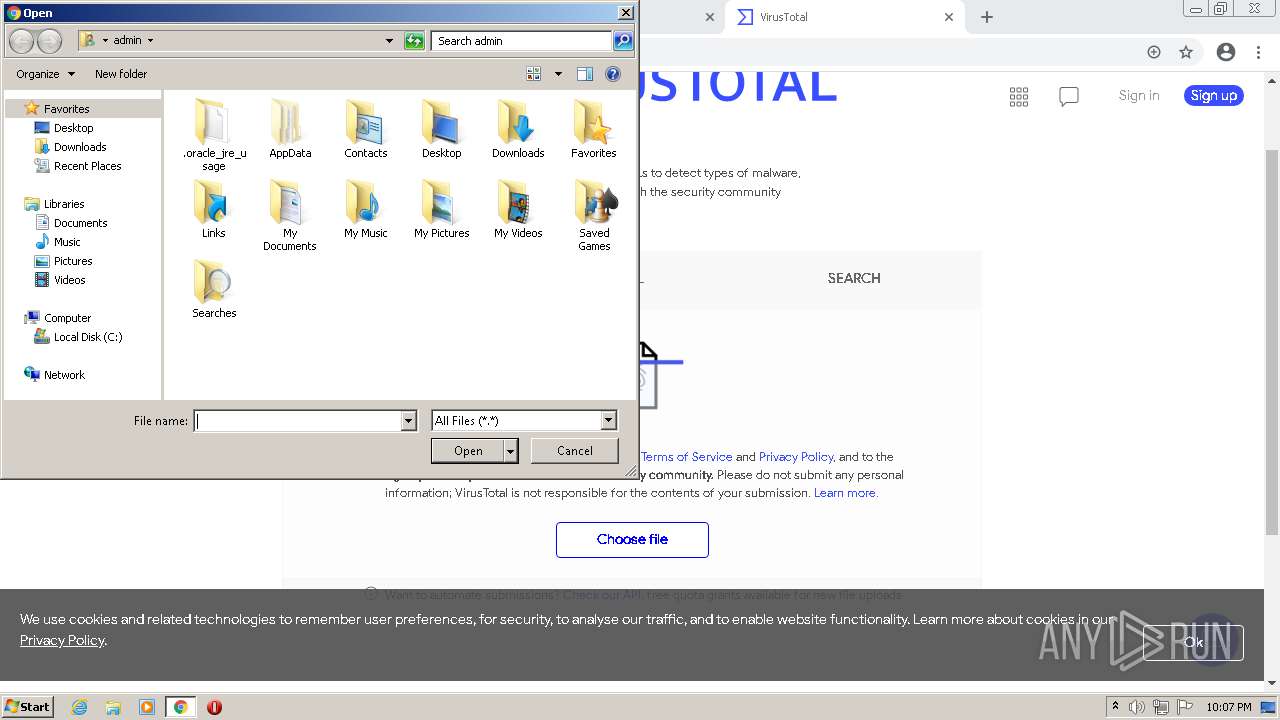Select Pictures library in navigation pane

73,261
